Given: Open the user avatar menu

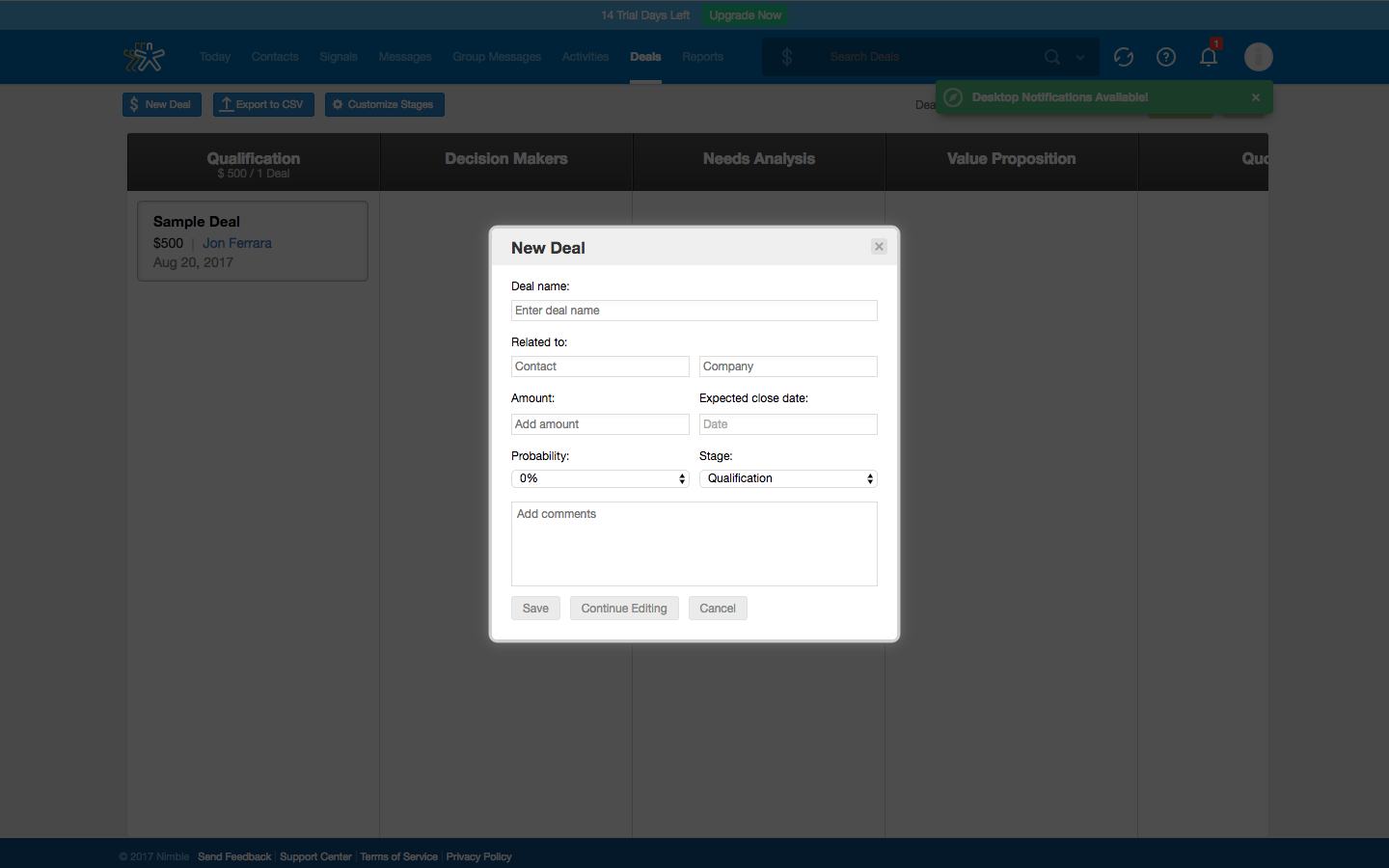Looking at the screenshot, I should coord(1259,57).
